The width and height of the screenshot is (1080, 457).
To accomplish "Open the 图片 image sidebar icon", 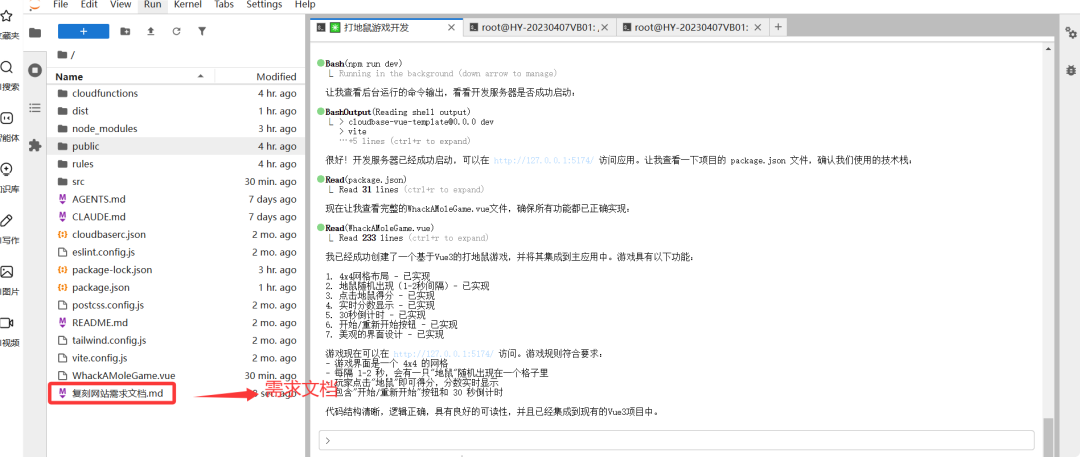I will [x=7, y=272].
